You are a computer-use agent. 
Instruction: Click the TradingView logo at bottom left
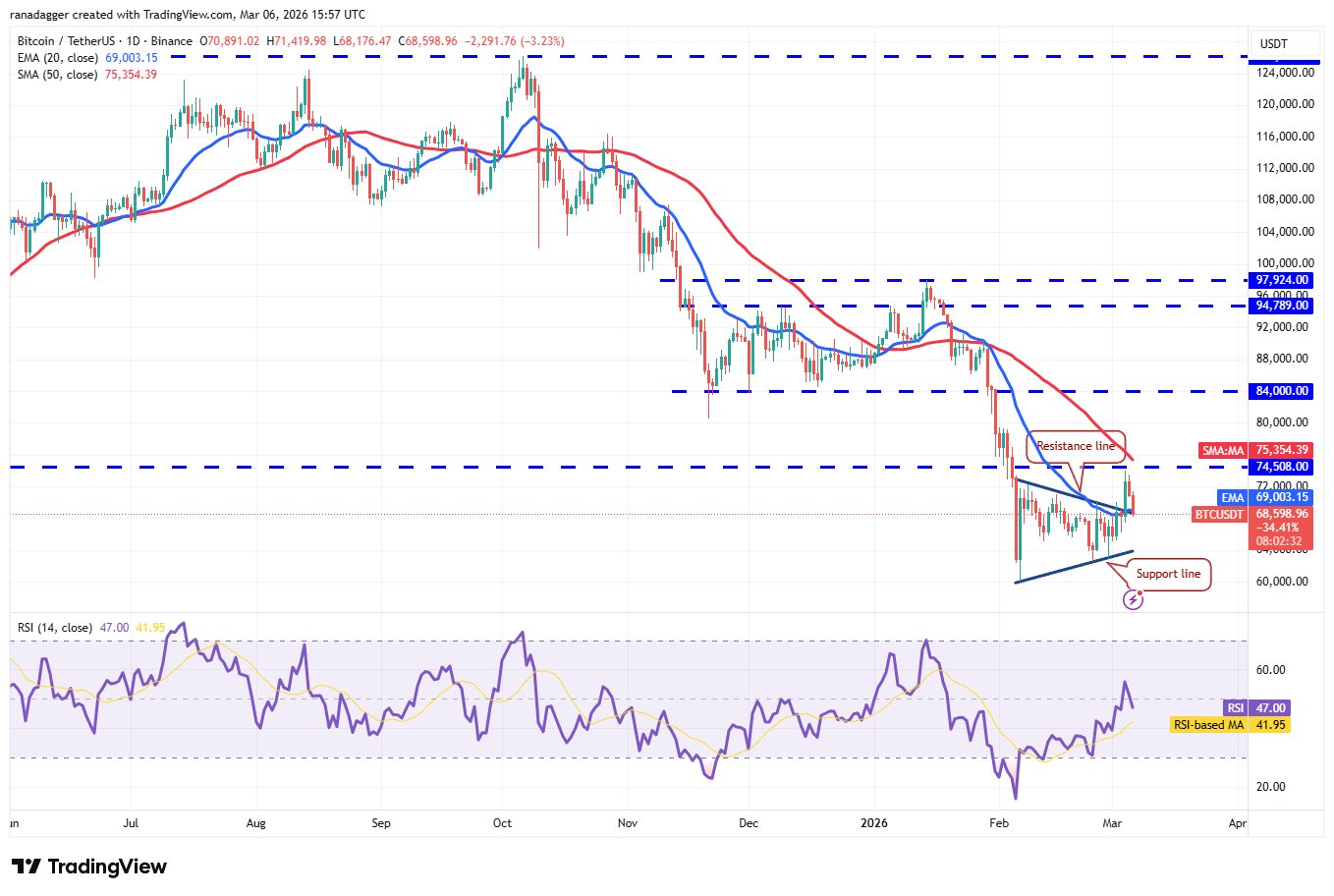point(89,867)
